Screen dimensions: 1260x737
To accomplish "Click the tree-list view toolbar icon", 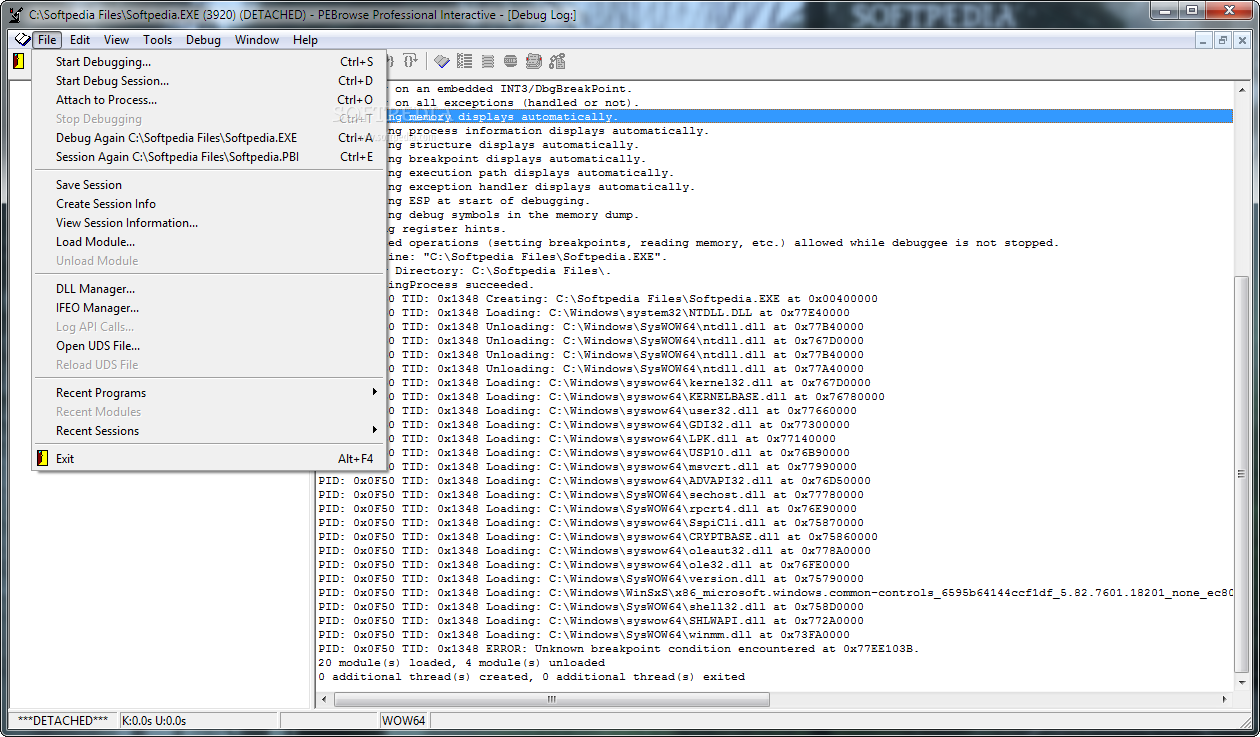I will pyautogui.click(x=464, y=62).
